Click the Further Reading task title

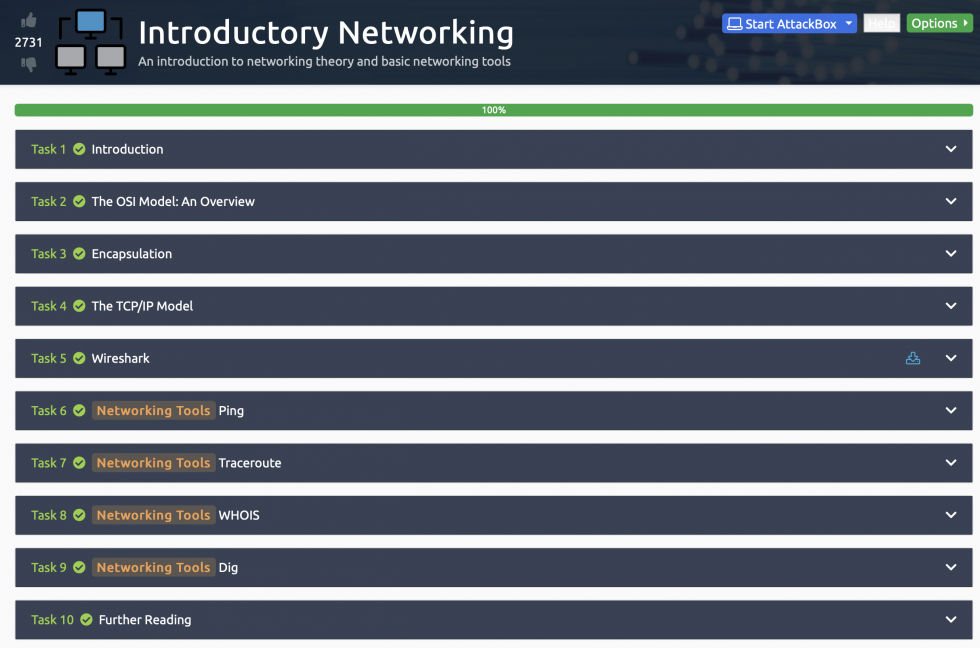click(x=145, y=620)
